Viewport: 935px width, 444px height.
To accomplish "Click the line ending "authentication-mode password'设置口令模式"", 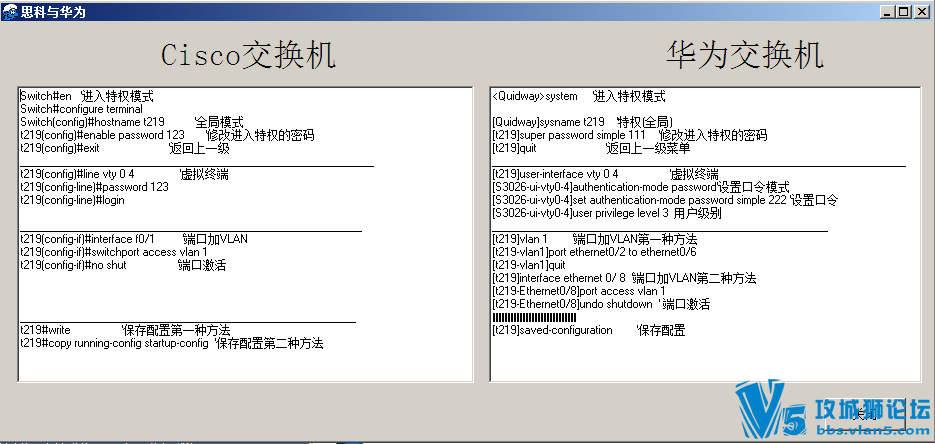I will 641,187.
